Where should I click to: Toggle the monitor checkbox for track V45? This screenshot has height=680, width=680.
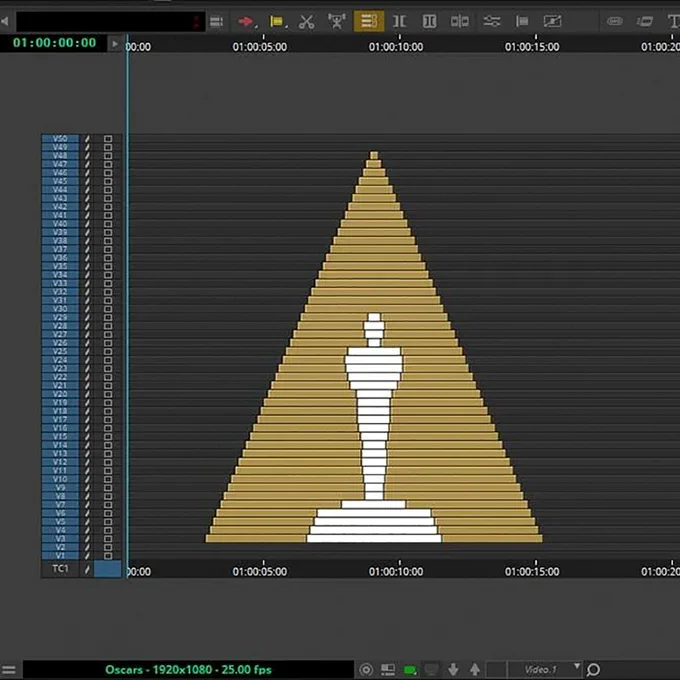(x=108, y=181)
